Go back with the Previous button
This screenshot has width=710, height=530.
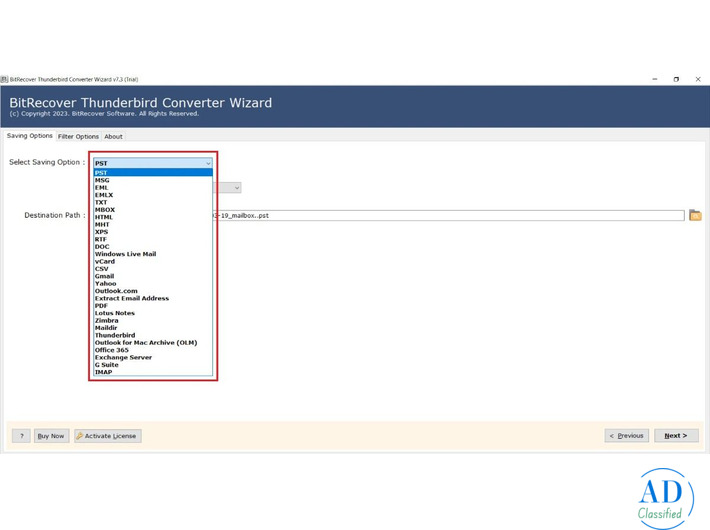click(627, 436)
